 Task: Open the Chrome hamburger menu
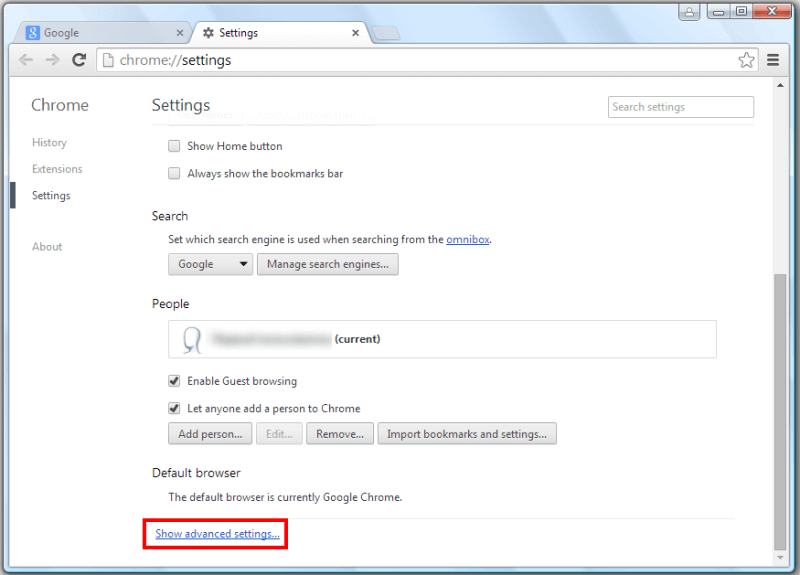pyautogui.click(x=773, y=60)
